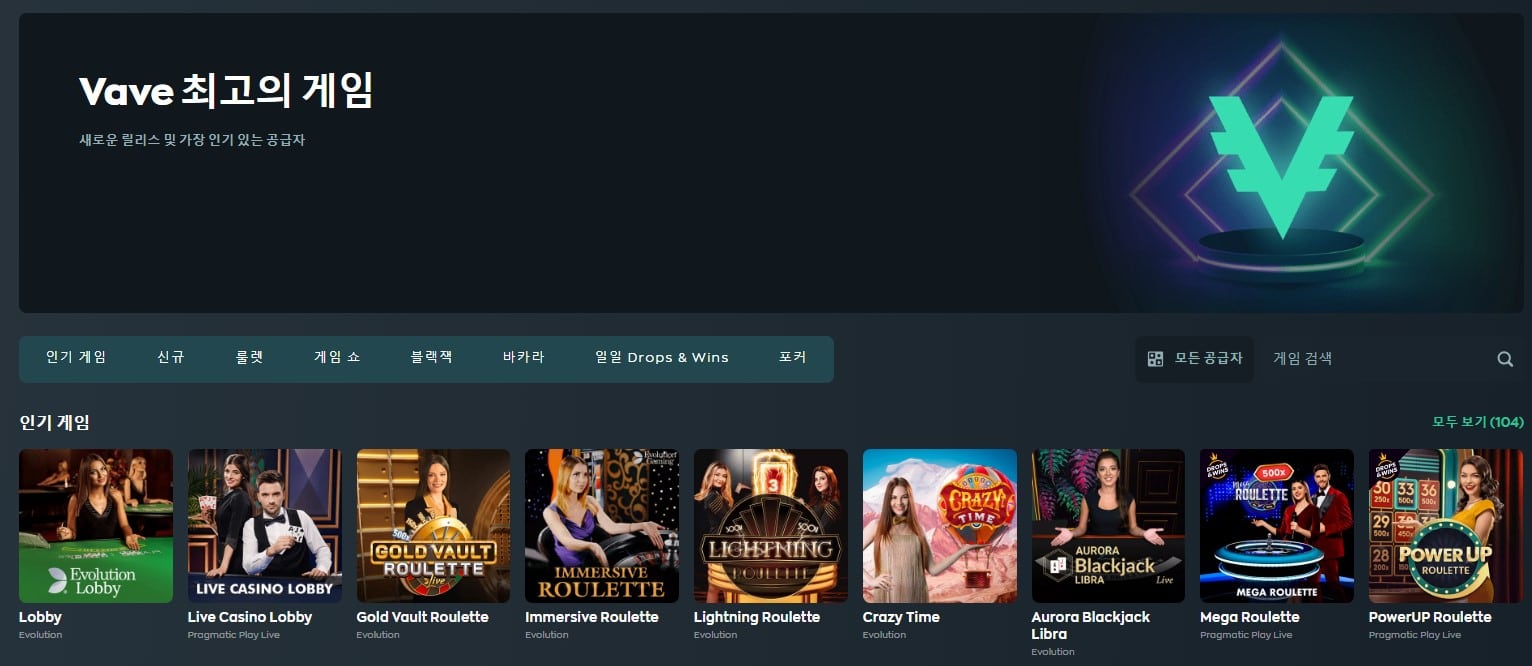1532x666 pixels.
Task: Switch to the 포커 tab
Action: pyautogui.click(x=793, y=358)
